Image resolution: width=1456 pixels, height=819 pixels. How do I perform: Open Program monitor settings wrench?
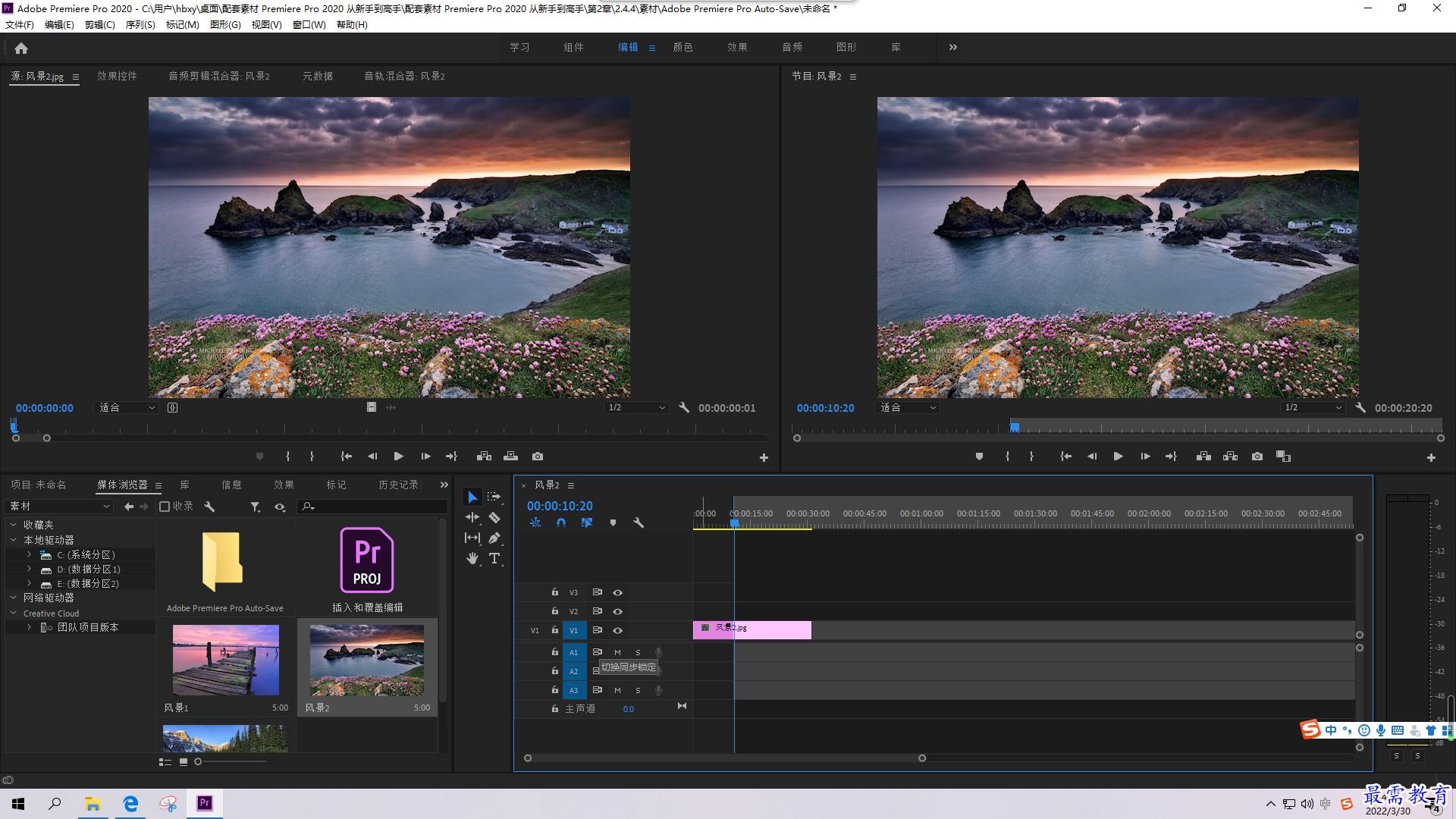point(1360,407)
